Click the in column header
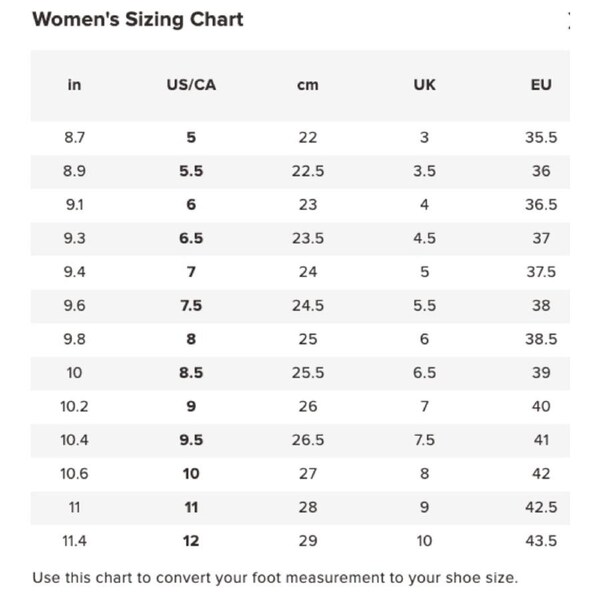 pos(74,85)
